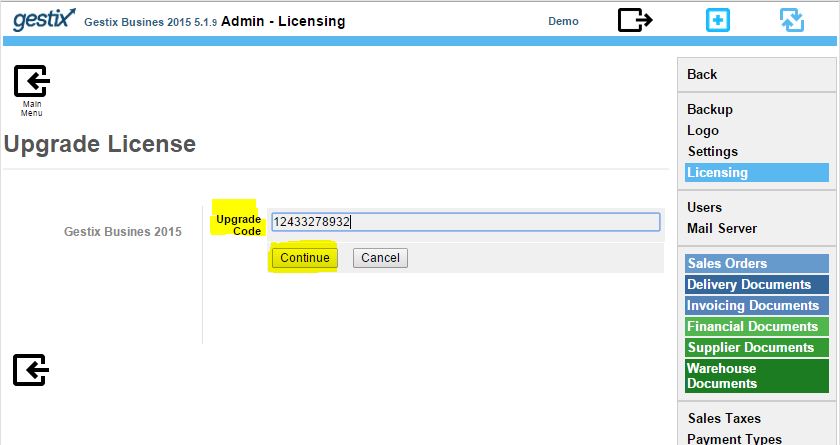The height and width of the screenshot is (445, 840).
Task: Click the blue refresh arrows icon
Action: point(792,20)
